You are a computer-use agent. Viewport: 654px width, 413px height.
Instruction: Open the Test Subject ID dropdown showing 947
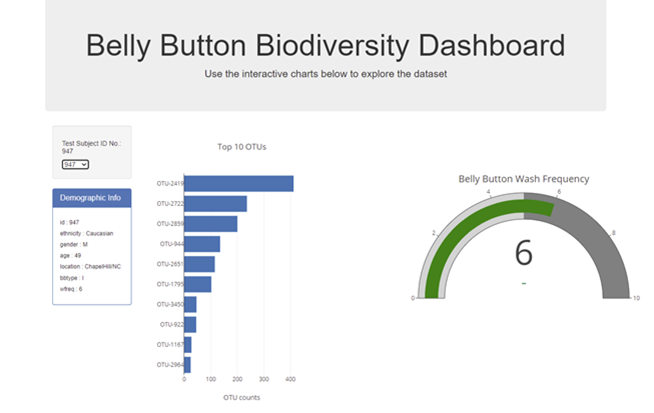click(75, 164)
